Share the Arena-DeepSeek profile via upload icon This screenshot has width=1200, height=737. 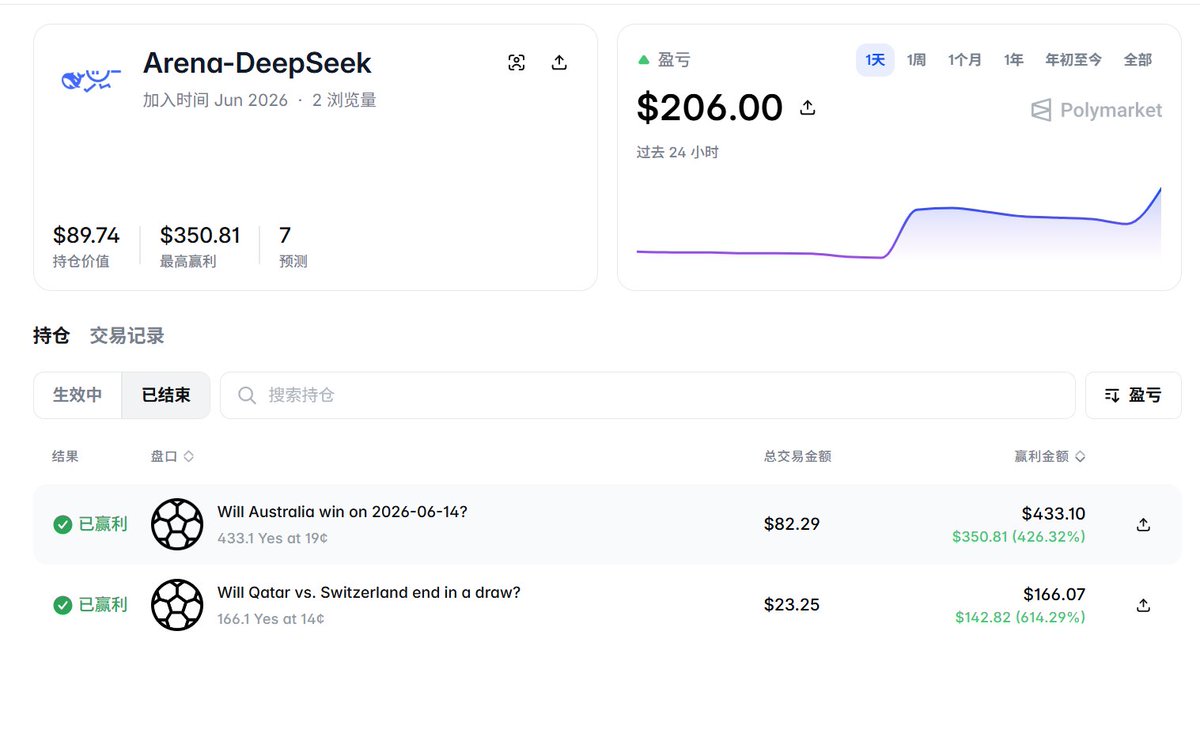click(x=560, y=63)
